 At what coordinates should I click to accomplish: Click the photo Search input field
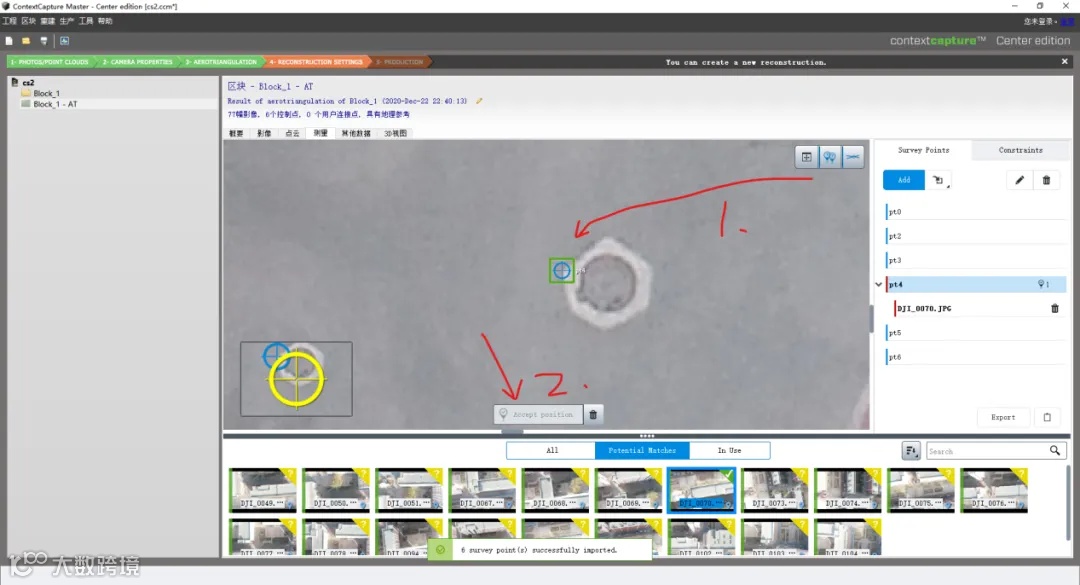tap(986, 451)
